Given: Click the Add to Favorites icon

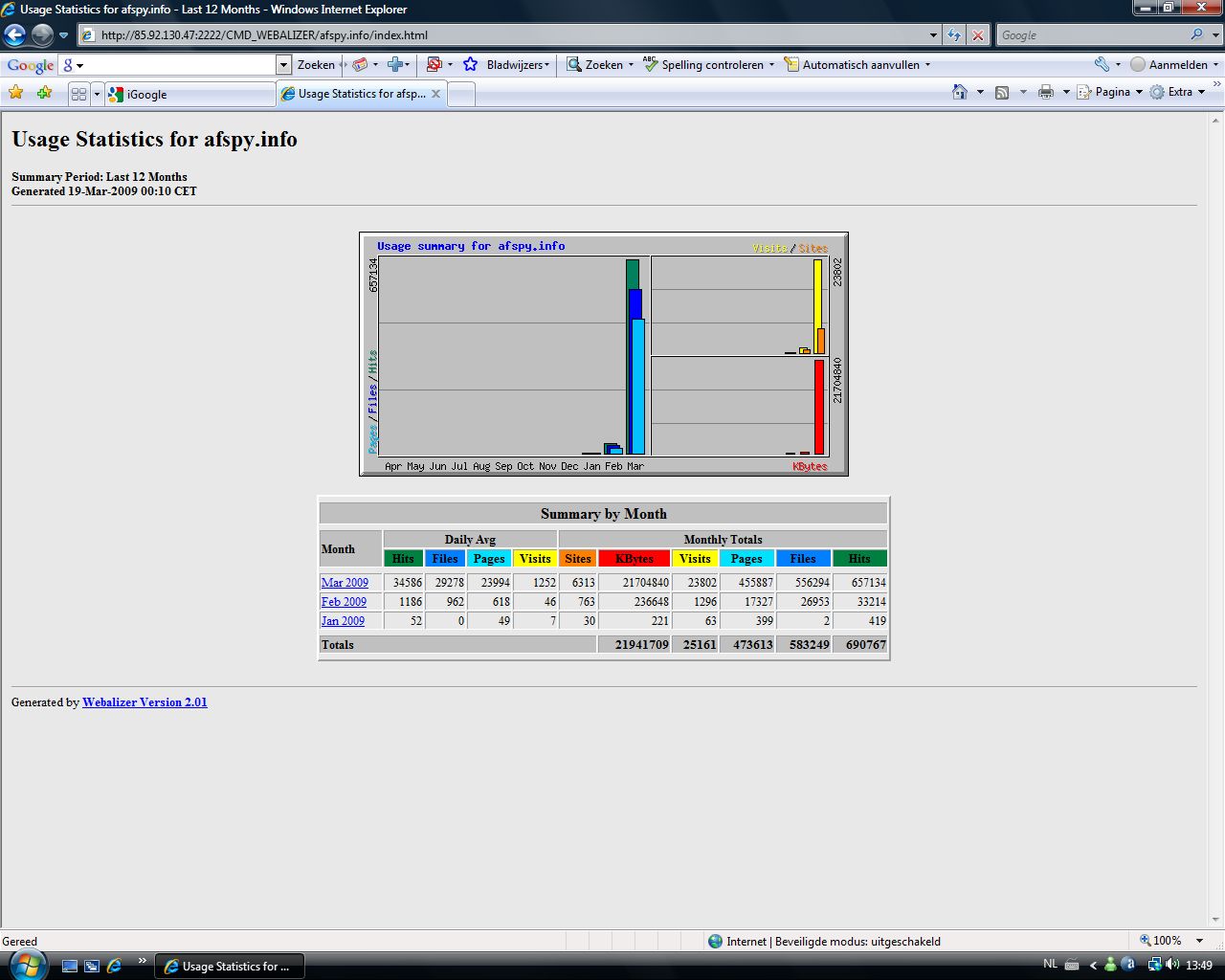Looking at the screenshot, I should [44, 93].
